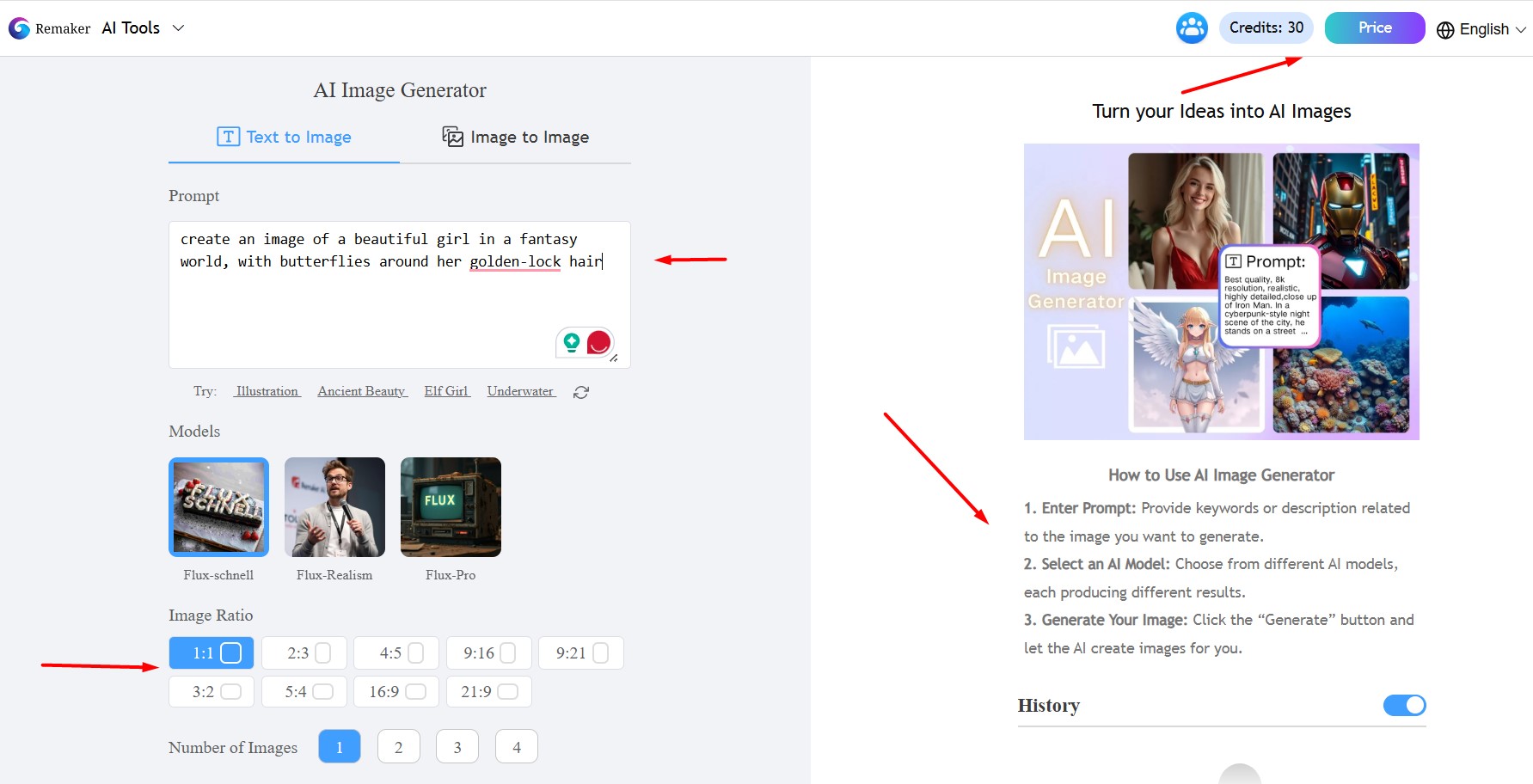The image size is (1533, 784).
Task: Switch to the Text to Image tab
Action: pyautogui.click(x=285, y=138)
